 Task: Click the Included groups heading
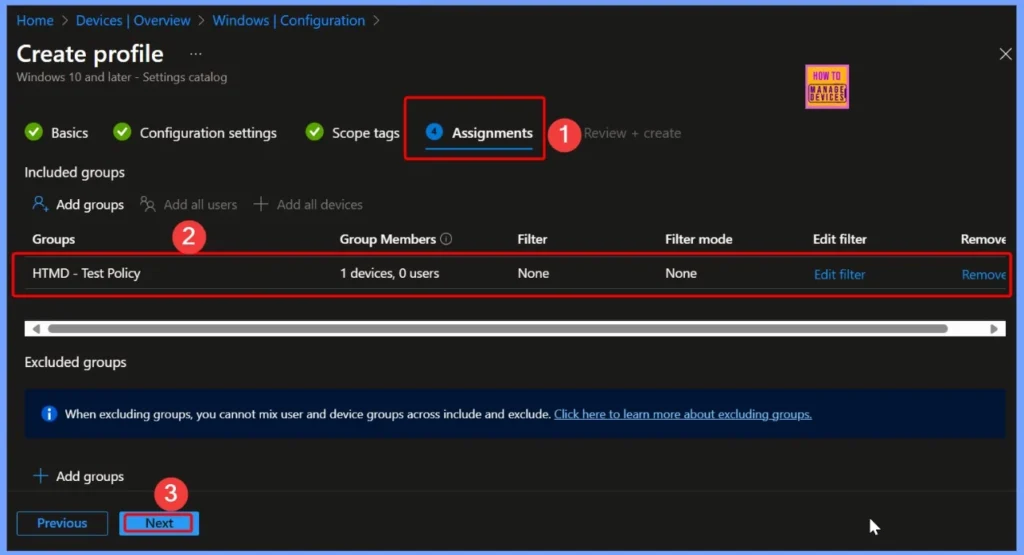pyautogui.click(x=74, y=172)
